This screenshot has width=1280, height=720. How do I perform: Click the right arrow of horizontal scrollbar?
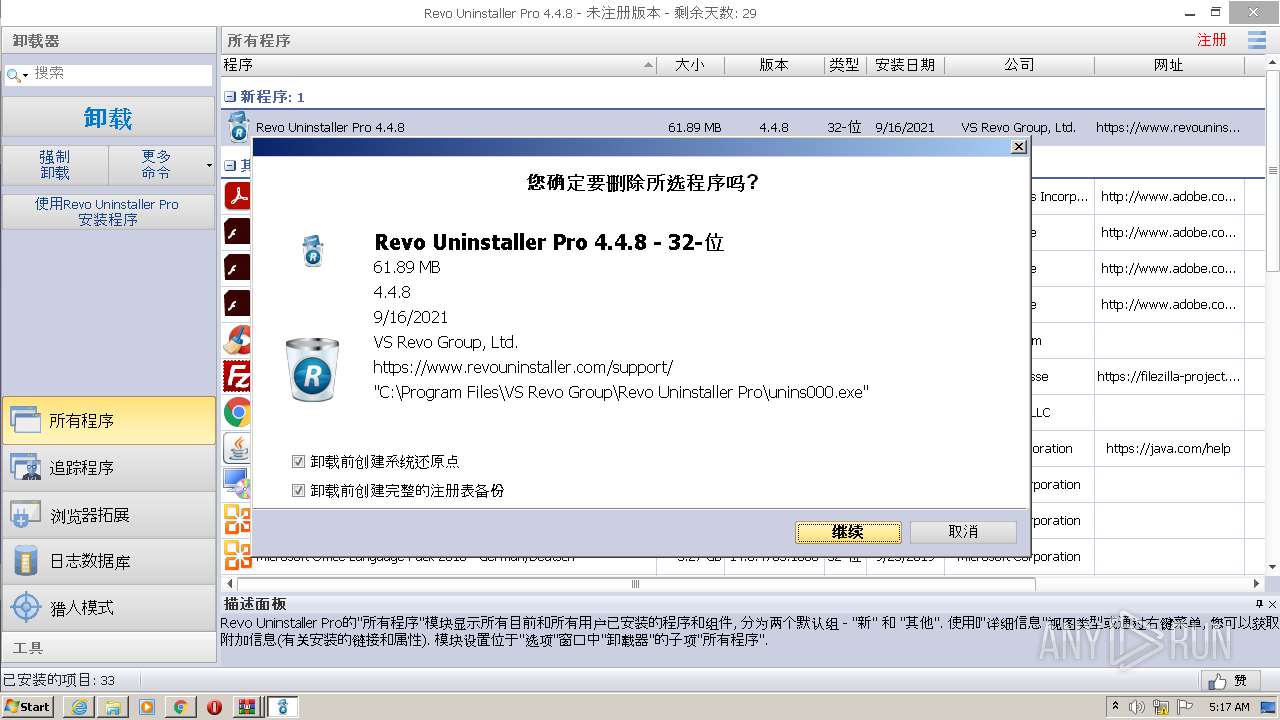1257,583
